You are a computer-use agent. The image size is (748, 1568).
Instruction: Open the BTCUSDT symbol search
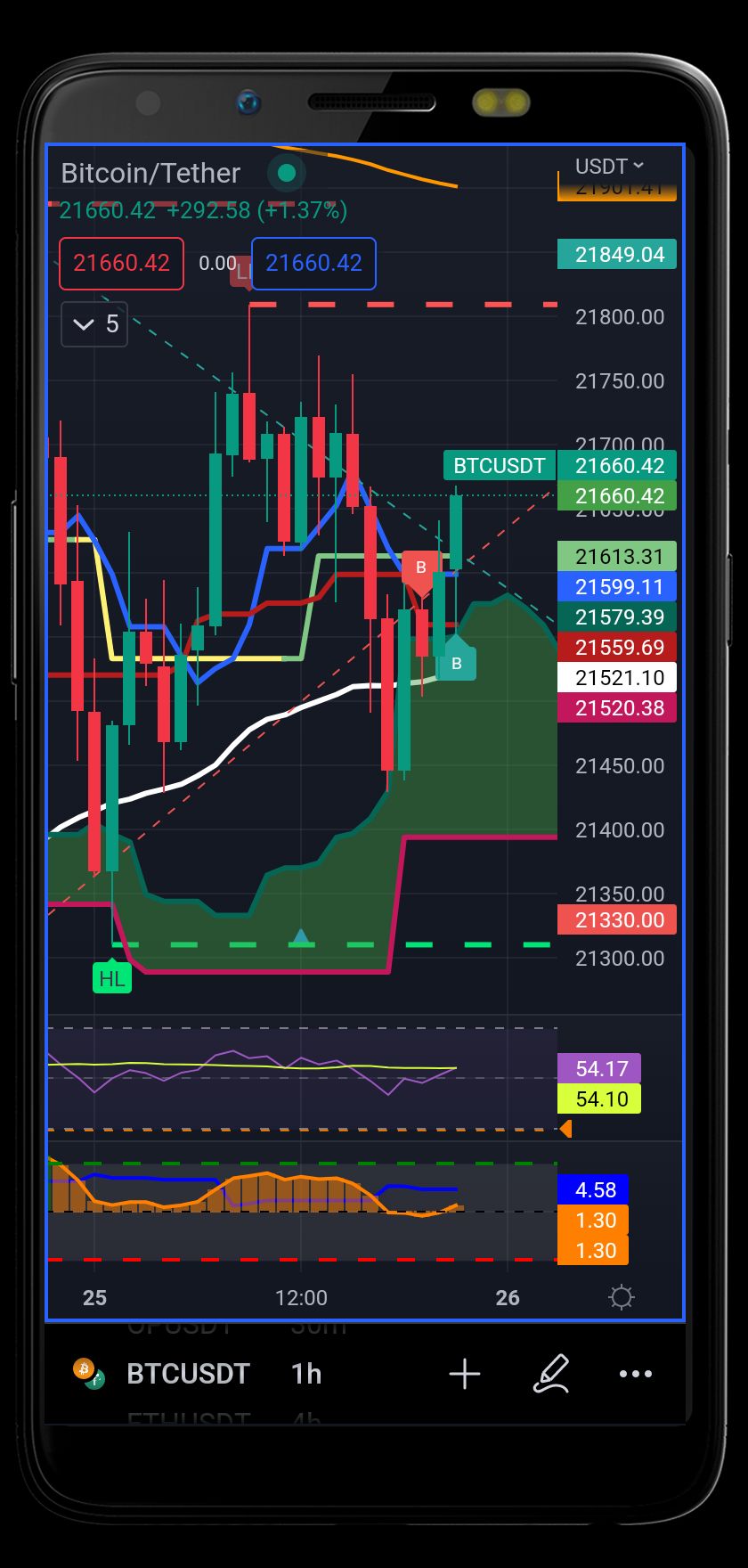pyautogui.click(x=188, y=1374)
